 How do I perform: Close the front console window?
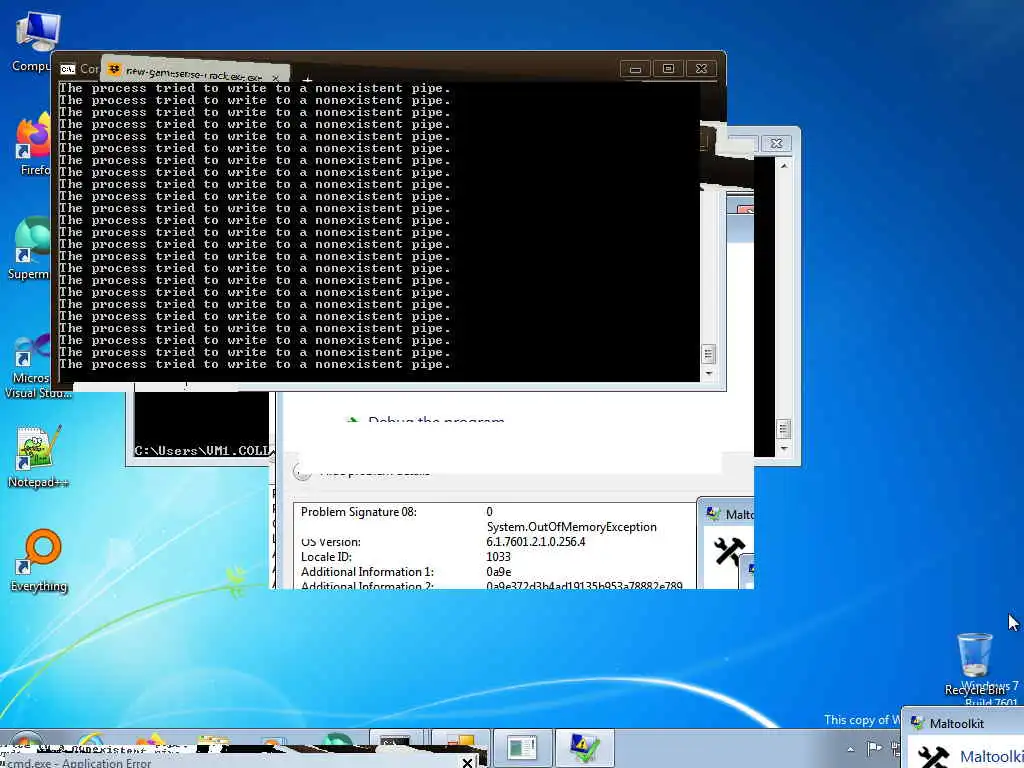click(x=701, y=69)
